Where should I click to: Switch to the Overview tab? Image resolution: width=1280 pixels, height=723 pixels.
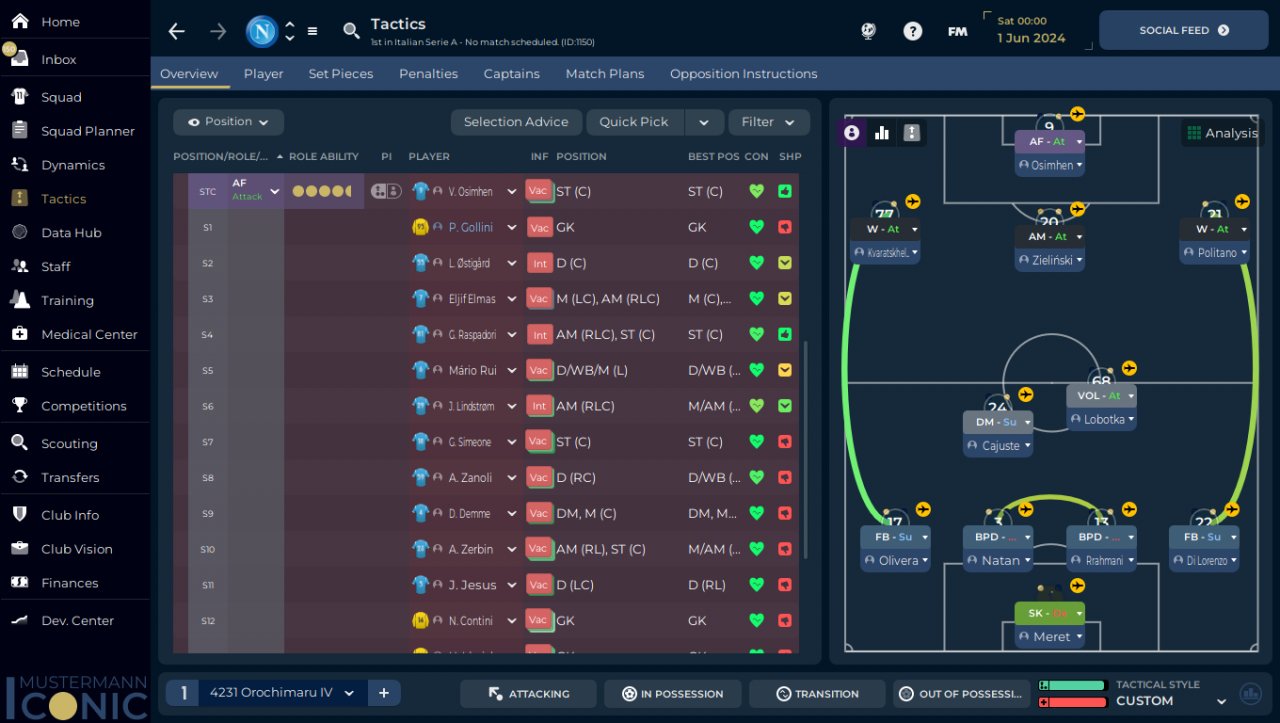click(189, 74)
